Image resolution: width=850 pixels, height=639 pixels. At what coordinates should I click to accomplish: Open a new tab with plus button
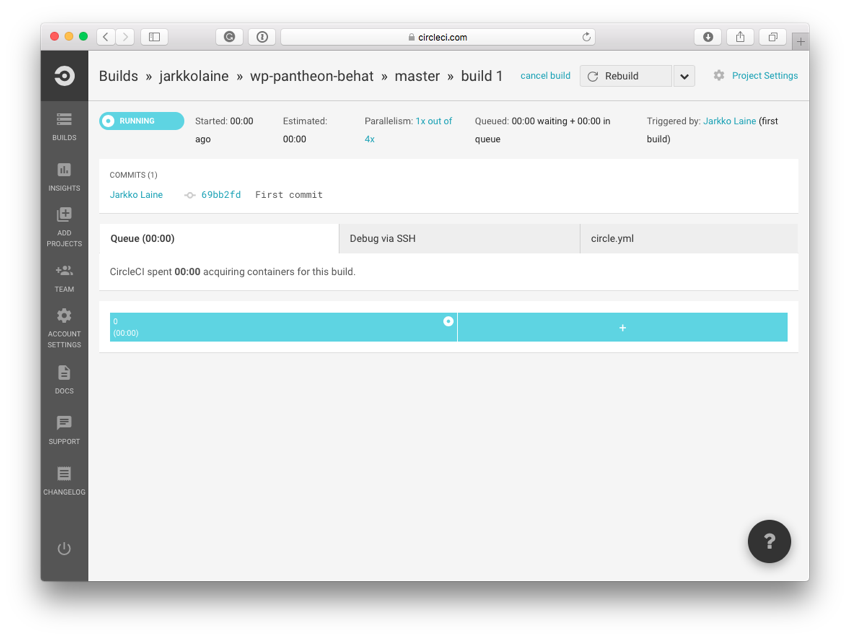pos(801,41)
